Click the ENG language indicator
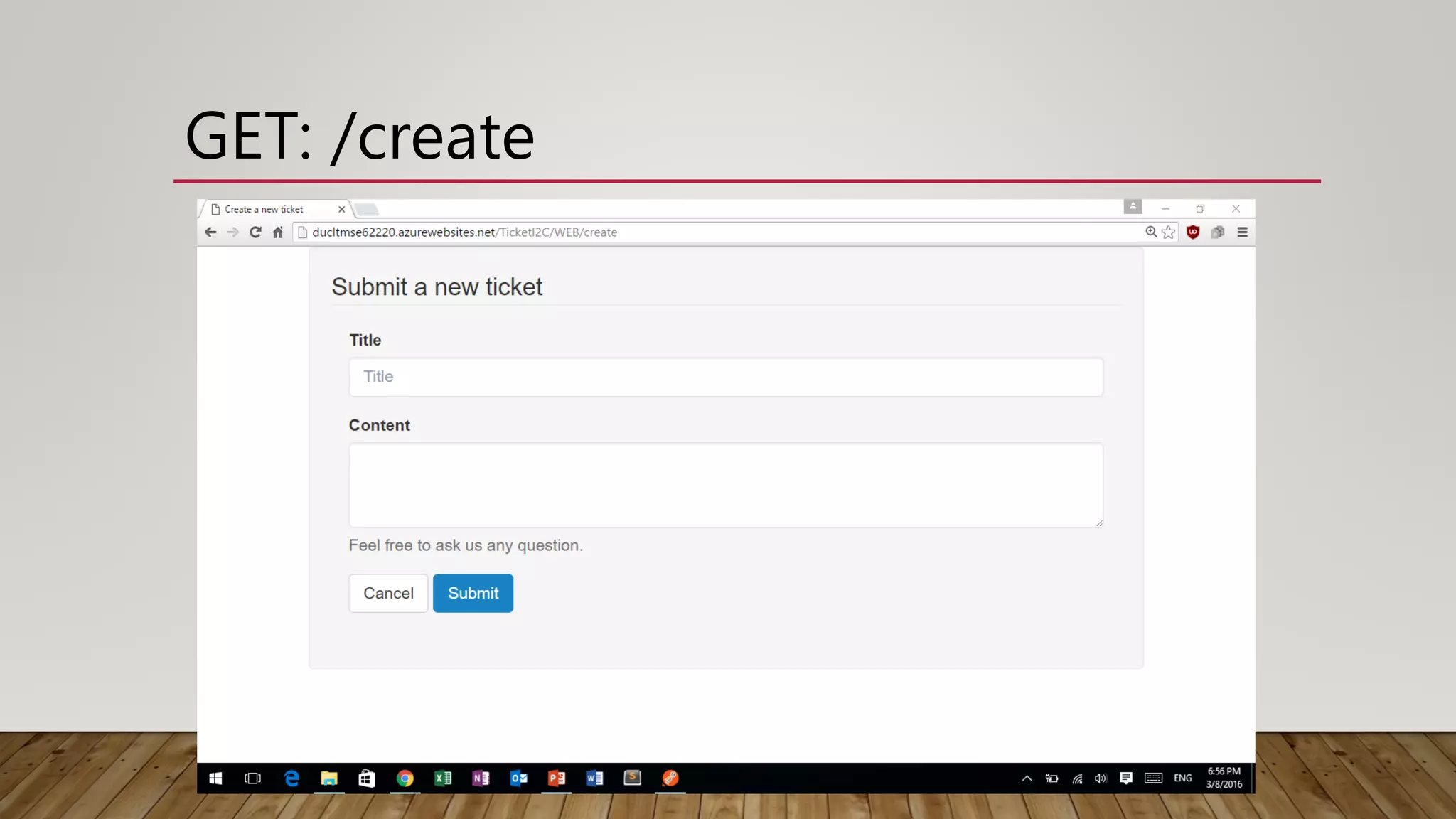 point(1183,778)
